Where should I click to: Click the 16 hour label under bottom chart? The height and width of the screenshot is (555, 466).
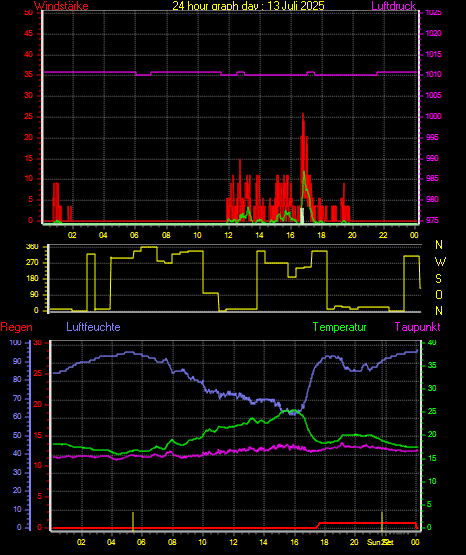pyautogui.click(x=294, y=542)
